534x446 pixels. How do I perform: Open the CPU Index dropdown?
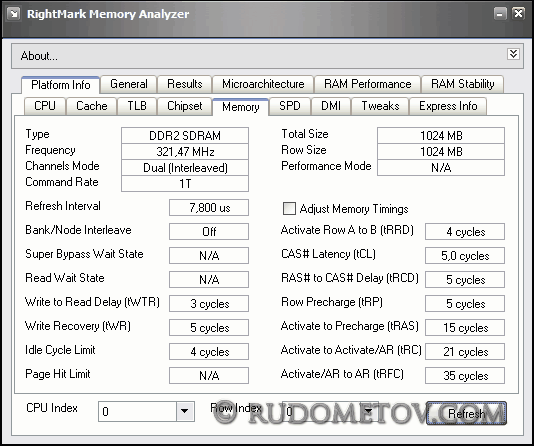[185, 411]
